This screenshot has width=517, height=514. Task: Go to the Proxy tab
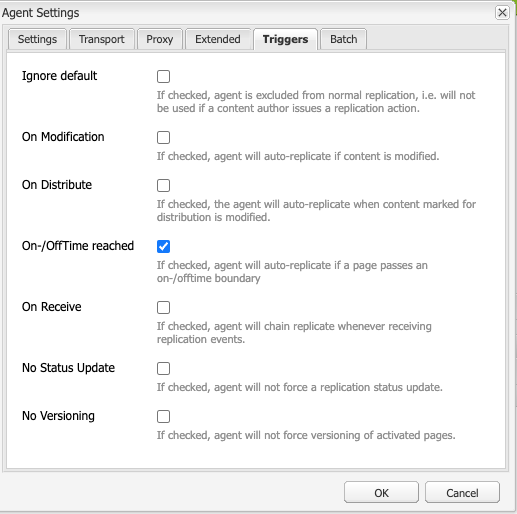coord(160,39)
